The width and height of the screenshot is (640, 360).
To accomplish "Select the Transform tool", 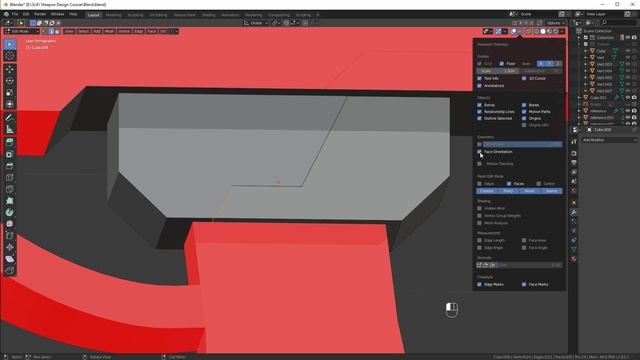I will pos(10,104).
